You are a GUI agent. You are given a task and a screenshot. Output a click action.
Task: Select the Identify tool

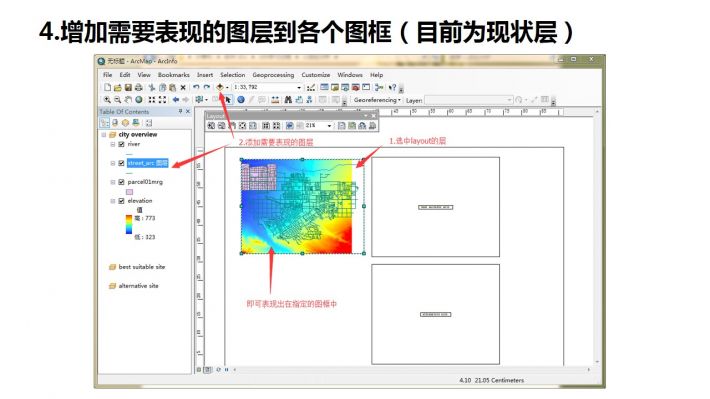point(241,100)
